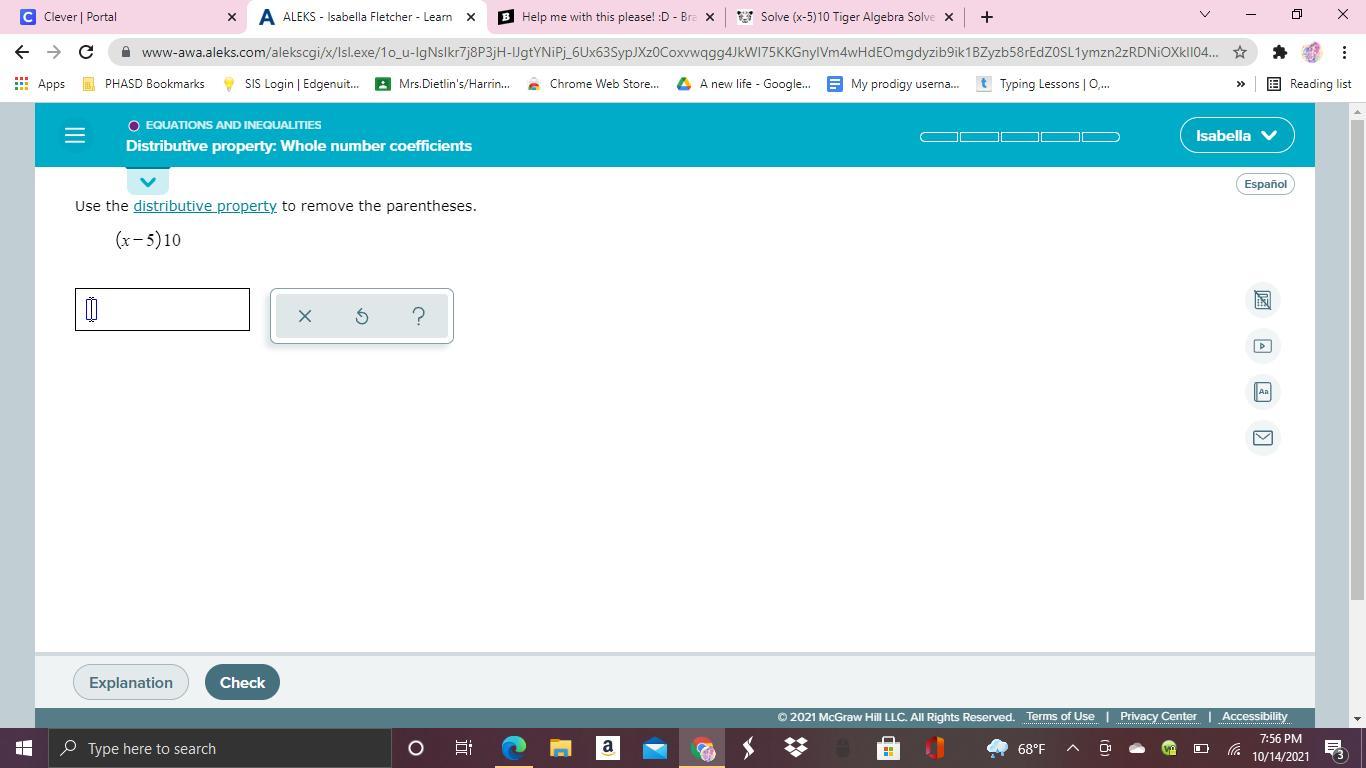The image size is (1366, 768).
Task: Click the answer input box
Action: [162, 309]
